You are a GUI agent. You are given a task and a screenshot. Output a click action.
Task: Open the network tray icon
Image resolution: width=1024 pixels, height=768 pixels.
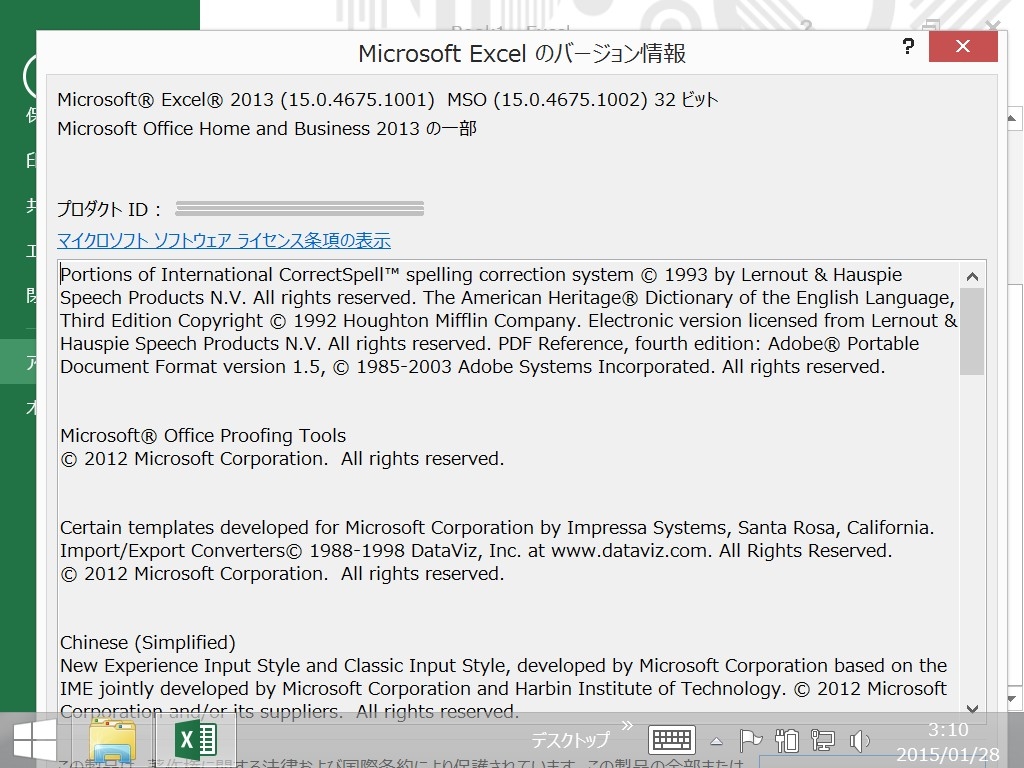pos(823,741)
